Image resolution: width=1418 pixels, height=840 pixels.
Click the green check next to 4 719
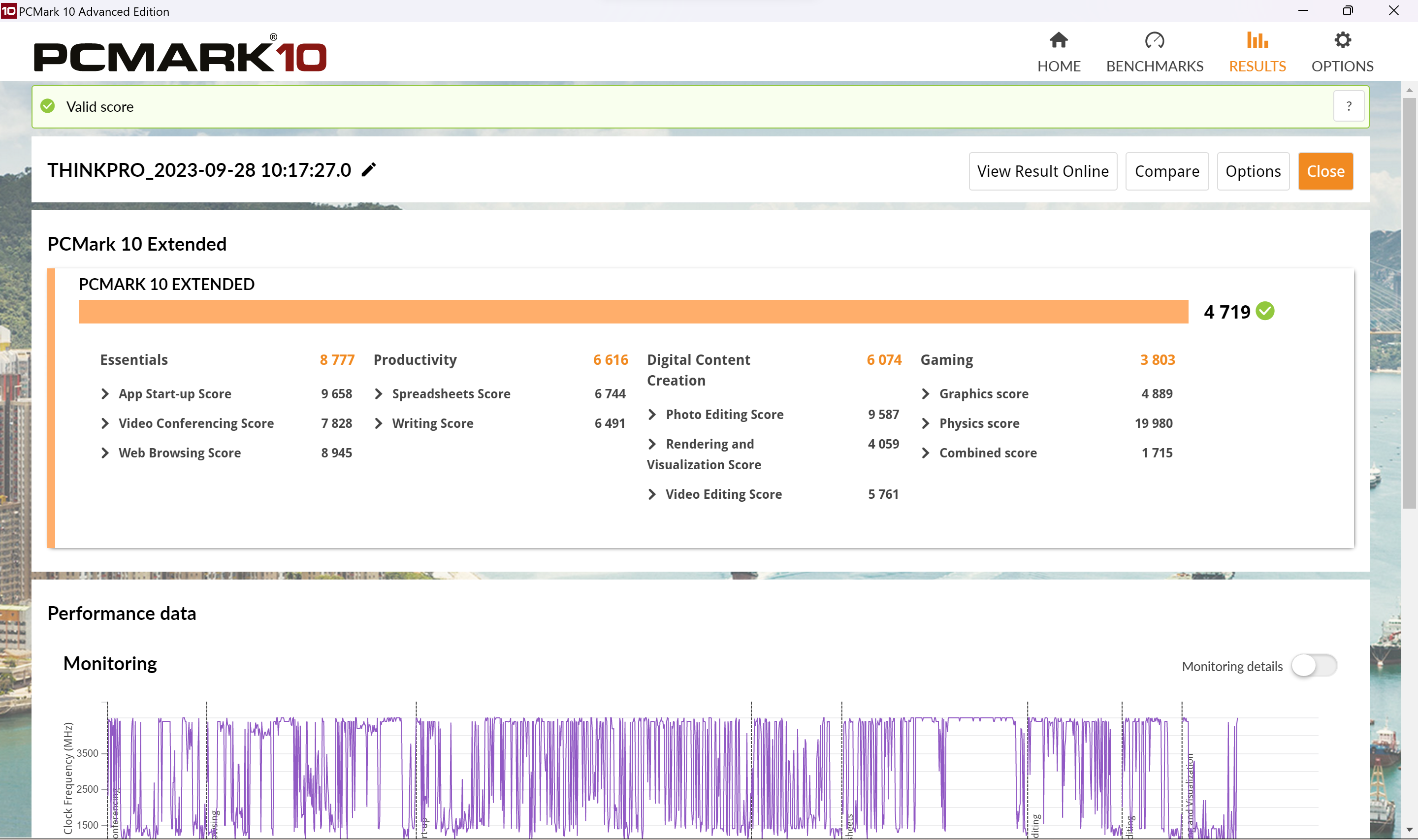(1265, 311)
